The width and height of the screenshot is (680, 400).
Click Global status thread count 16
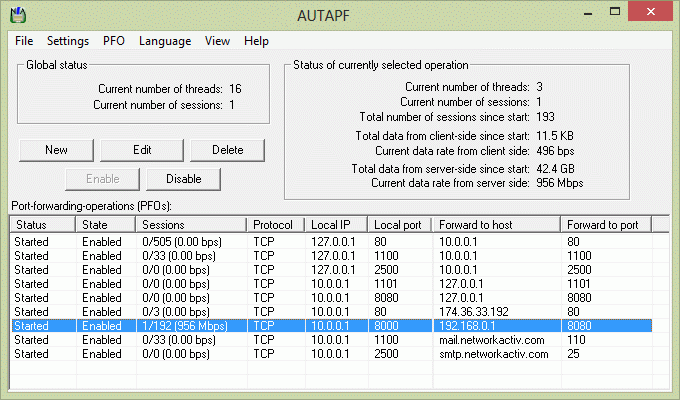[235, 89]
